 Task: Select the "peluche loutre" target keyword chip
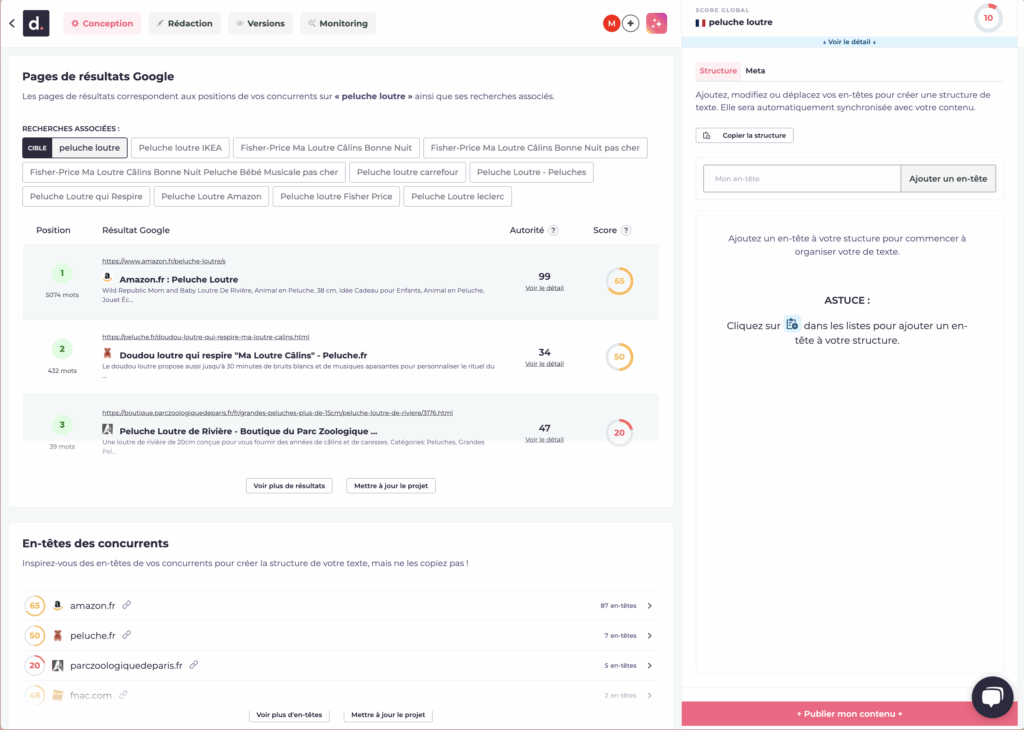tap(74, 148)
